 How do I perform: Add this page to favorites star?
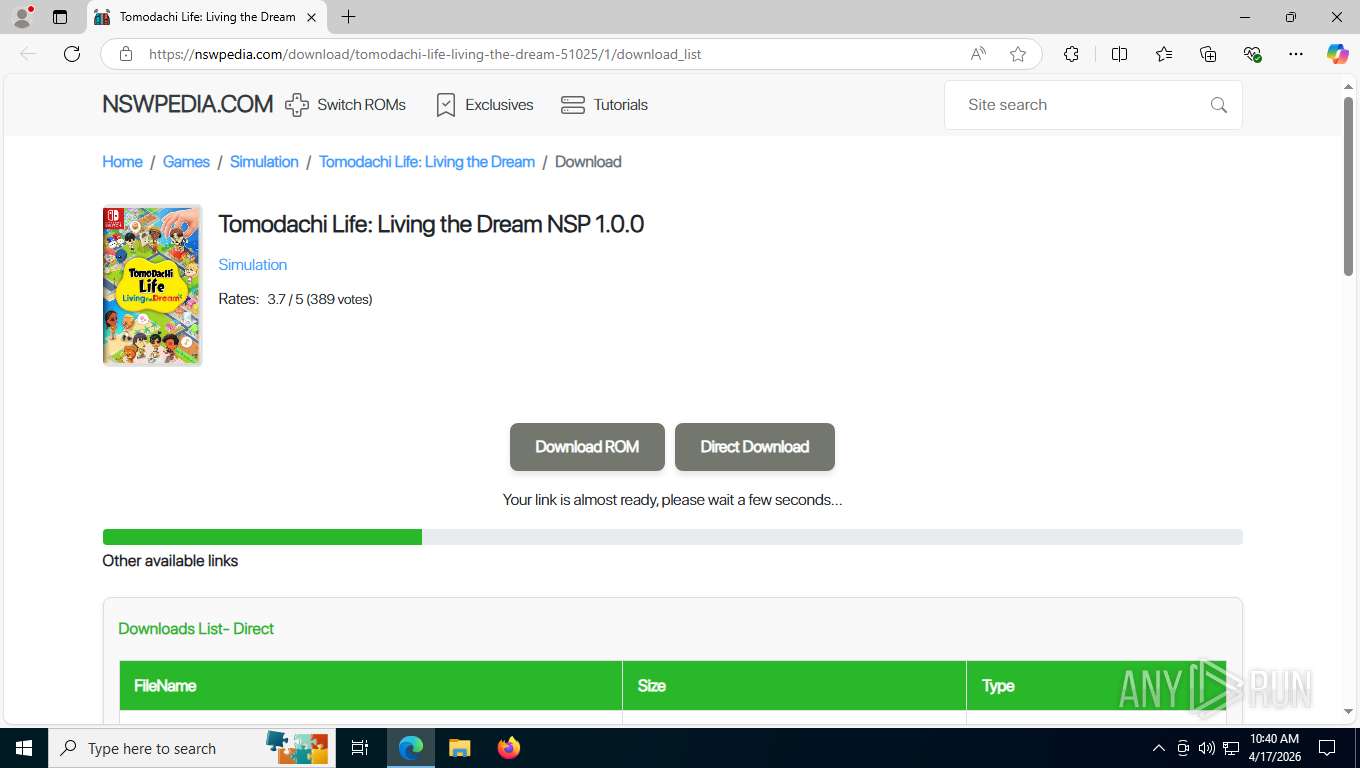click(1018, 54)
